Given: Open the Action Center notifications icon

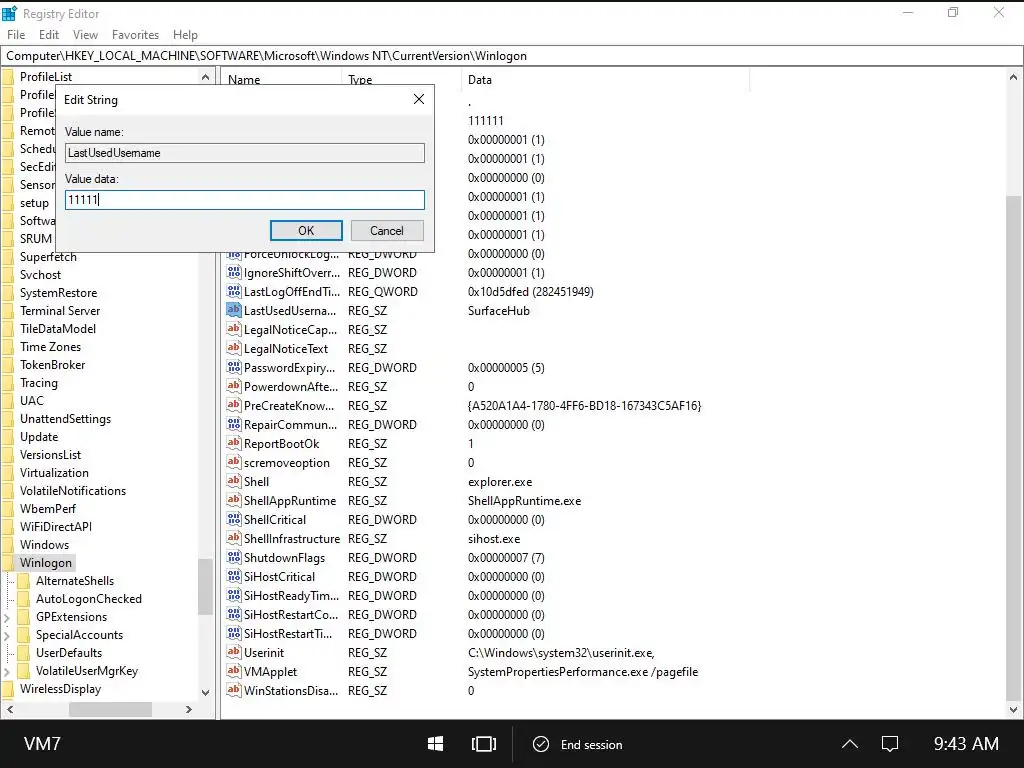Looking at the screenshot, I should [x=889, y=744].
